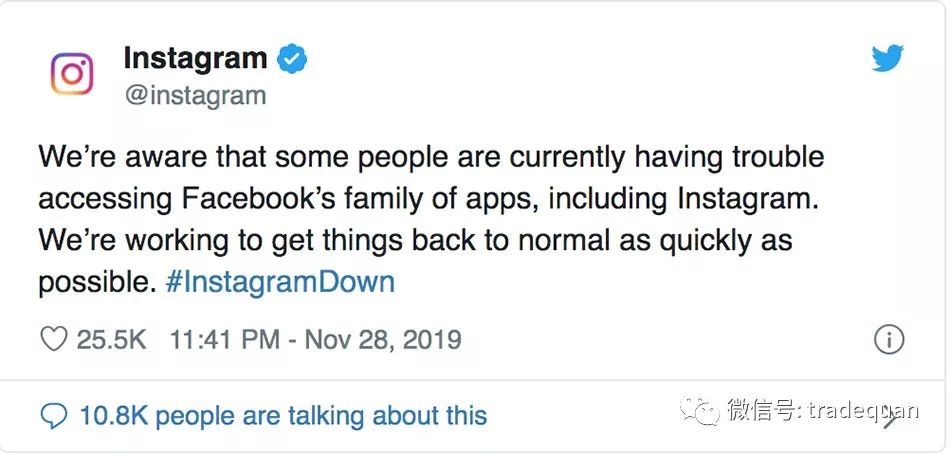The width and height of the screenshot is (950, 453).
Task: Click the Nov 28, 2019 date
Action: click(383, 340)
